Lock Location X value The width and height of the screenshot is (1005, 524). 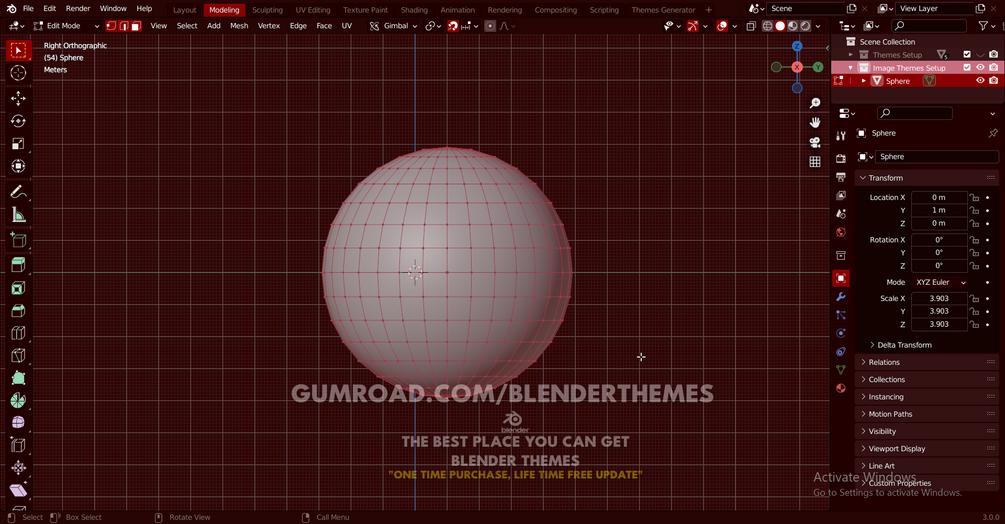[974, 197]
